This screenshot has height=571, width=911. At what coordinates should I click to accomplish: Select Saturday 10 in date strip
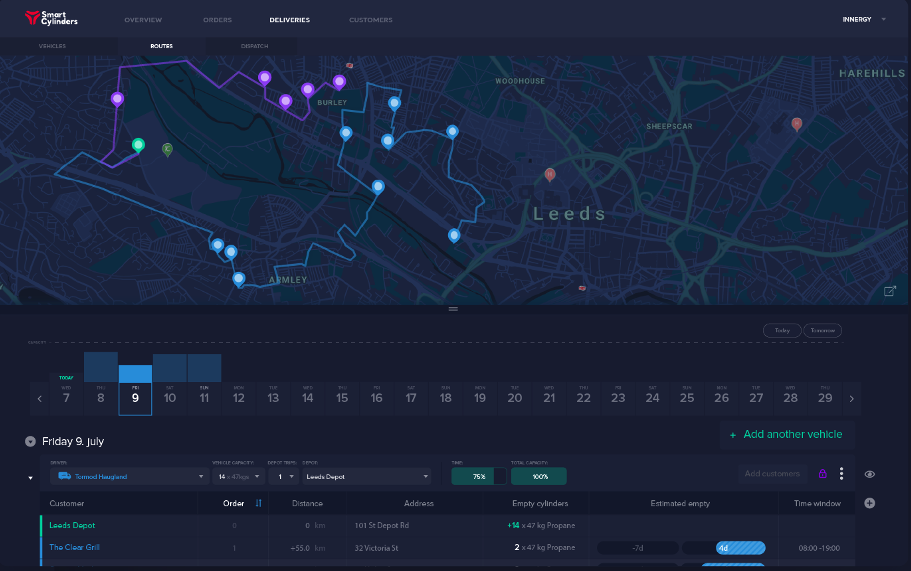pos(170,398)
